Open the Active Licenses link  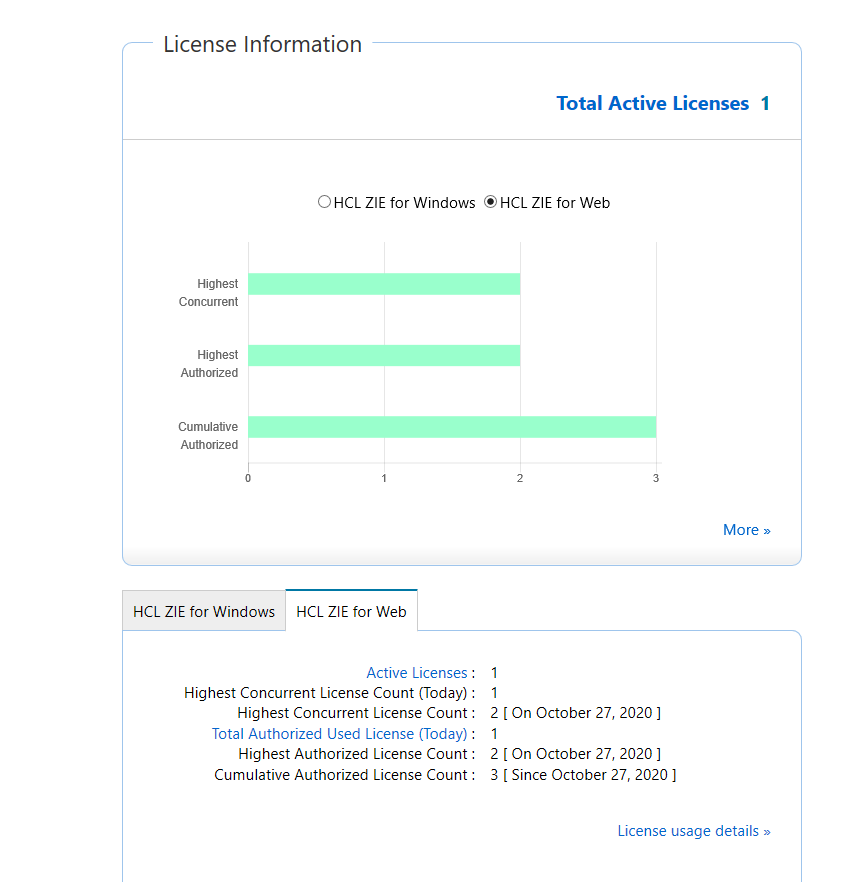click(x=417, y=673)
